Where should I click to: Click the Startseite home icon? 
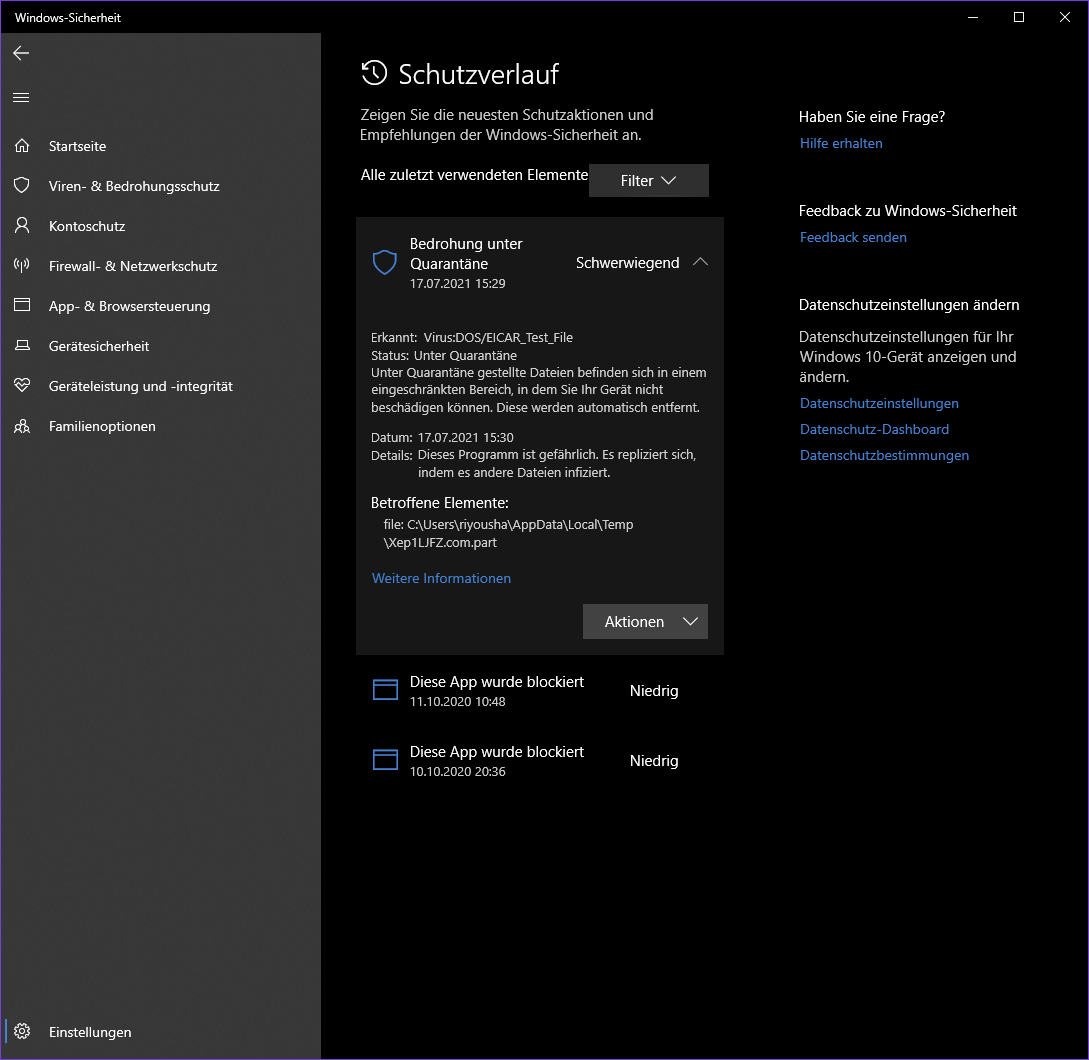pos(22,146)
